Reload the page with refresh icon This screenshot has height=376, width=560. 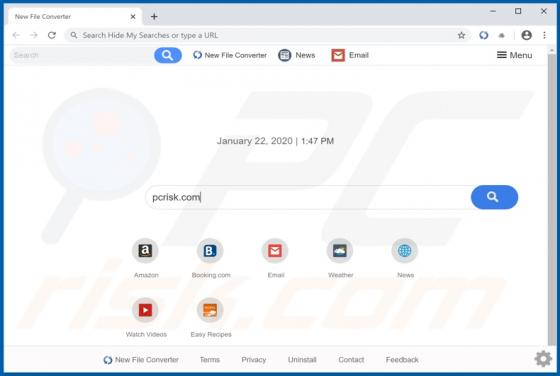click(x=52, y=35)
